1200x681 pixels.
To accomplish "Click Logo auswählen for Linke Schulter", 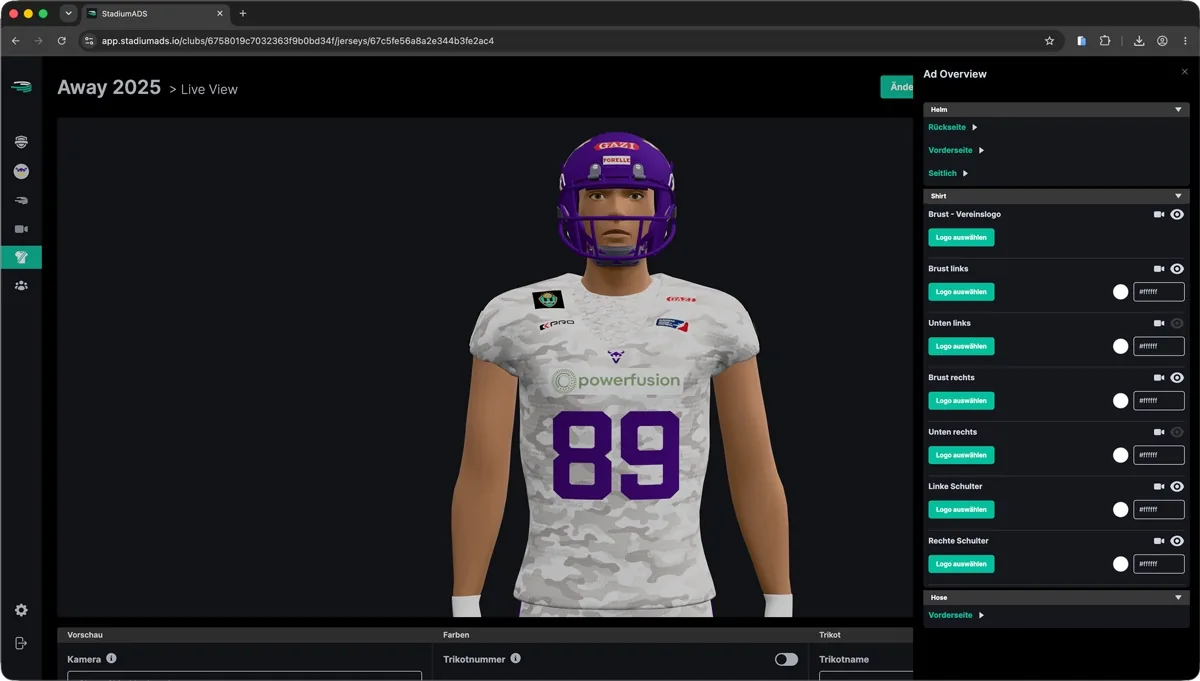I will tap(961, 509).
